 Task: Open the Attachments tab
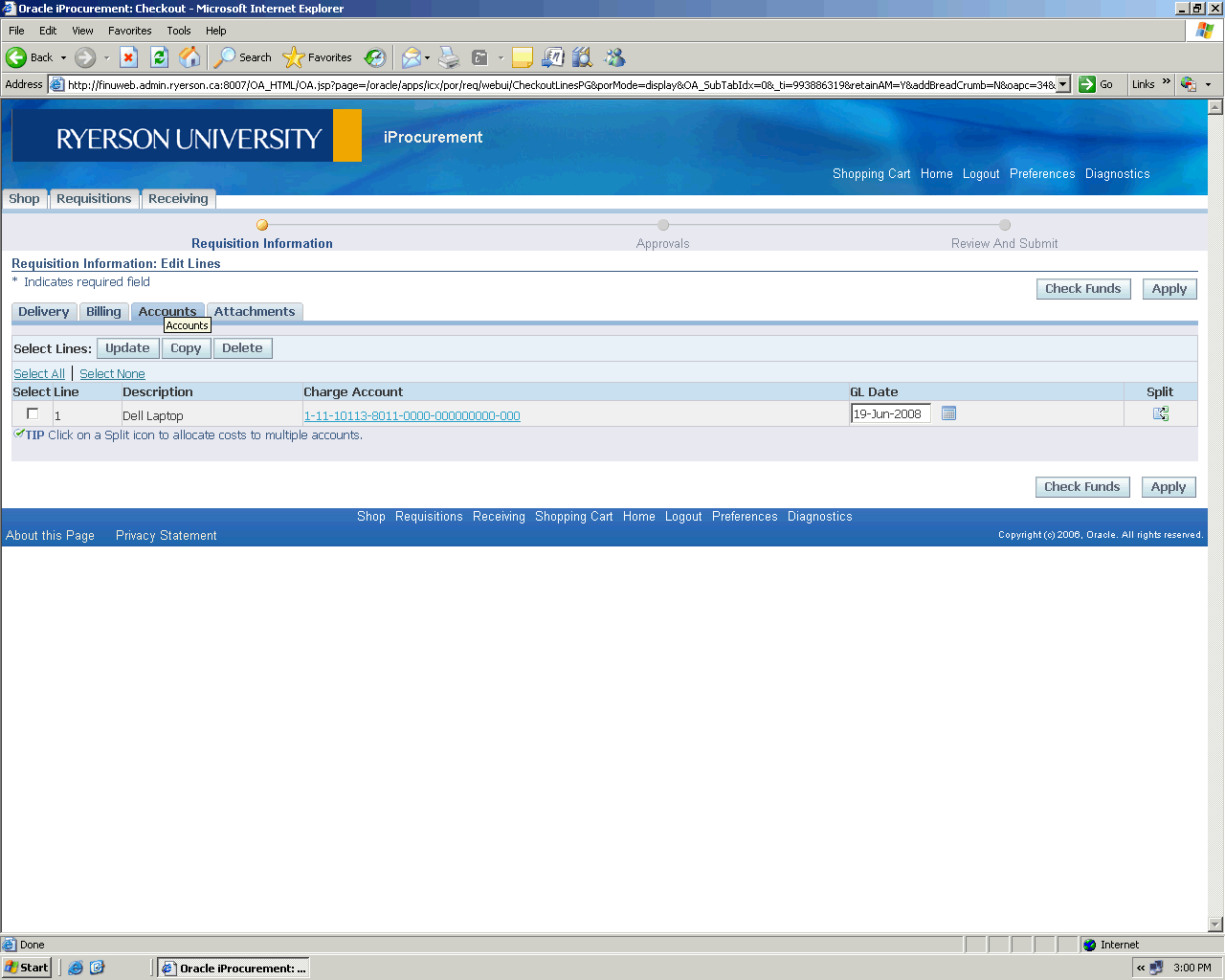[255, 312]
